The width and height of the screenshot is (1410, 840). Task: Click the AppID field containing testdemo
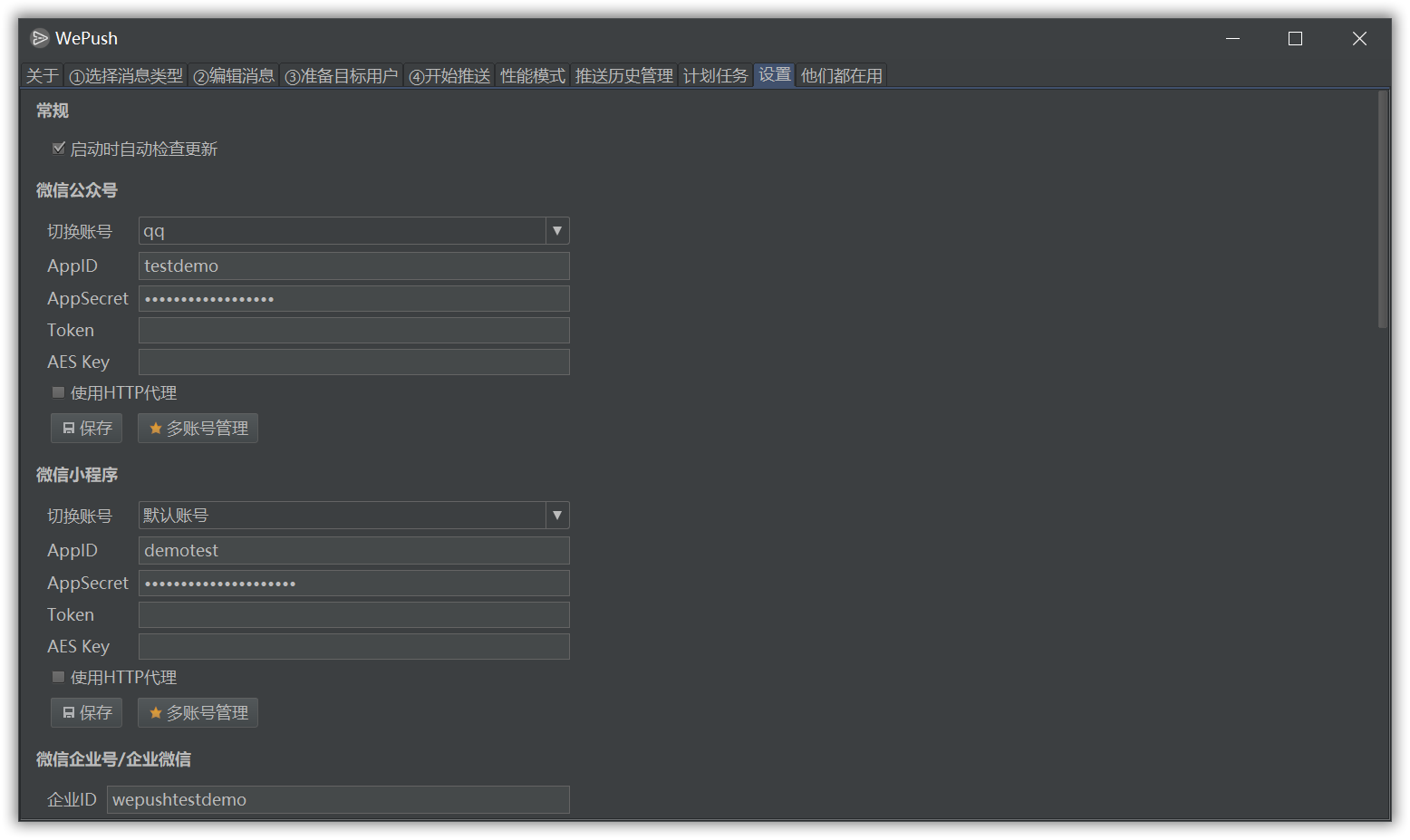(x=353, y=266)
